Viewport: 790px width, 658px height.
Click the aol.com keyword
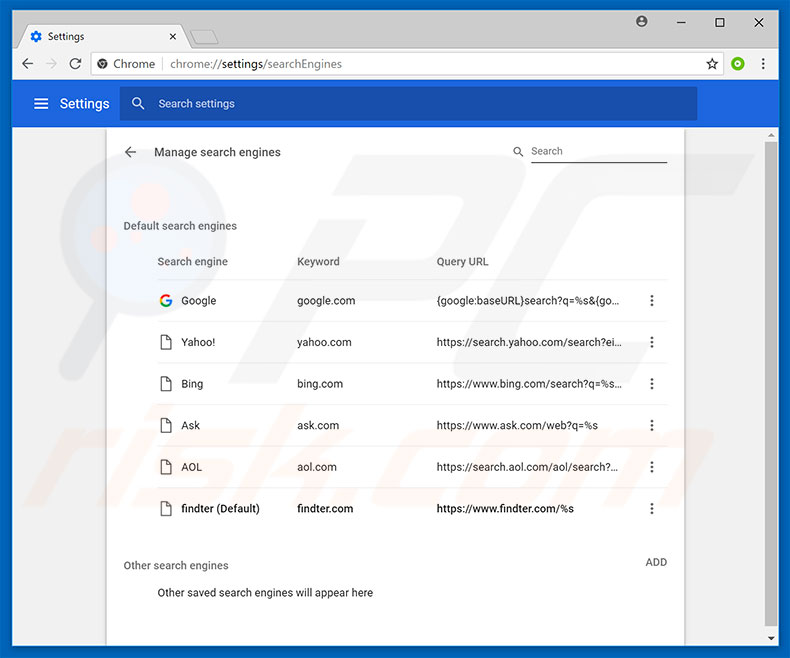coord(316,467)
